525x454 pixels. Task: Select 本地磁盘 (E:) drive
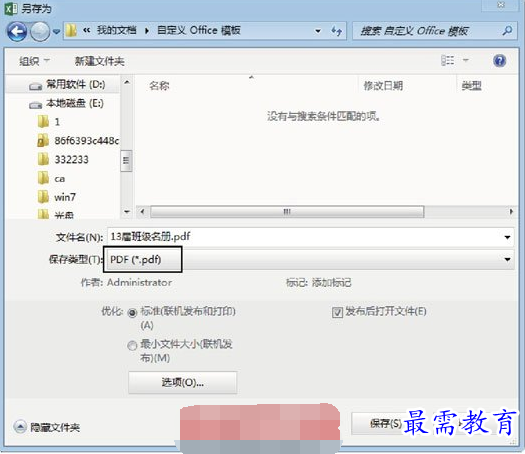66,103
